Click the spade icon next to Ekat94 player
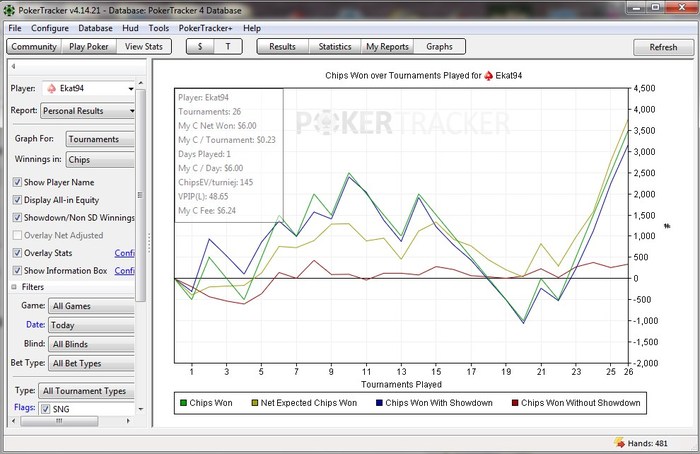Image resolution: width=700 pixels, height=454 pixels. click(x=51, y=88)
